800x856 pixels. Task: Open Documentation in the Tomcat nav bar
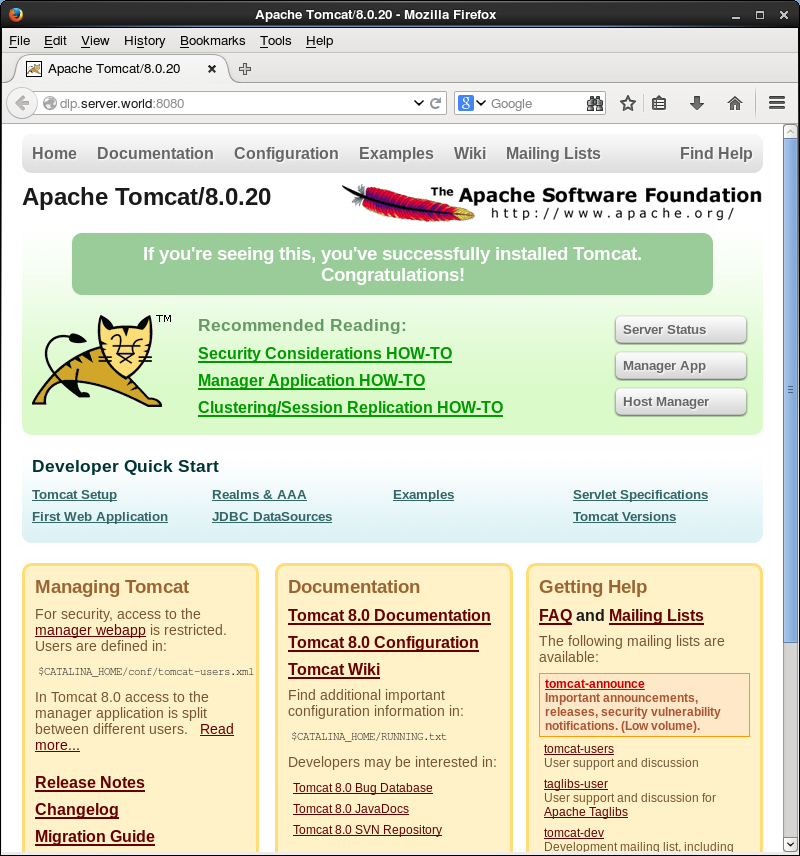click(155, 153)
